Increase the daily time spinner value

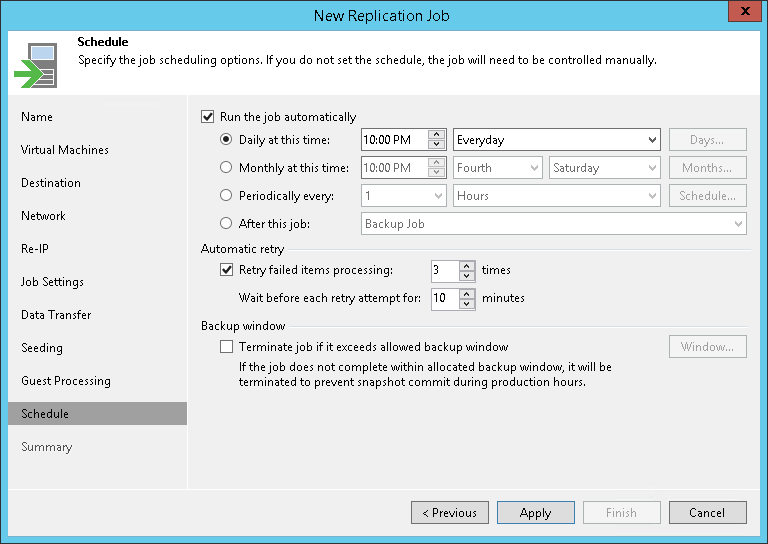coord(436,135)
